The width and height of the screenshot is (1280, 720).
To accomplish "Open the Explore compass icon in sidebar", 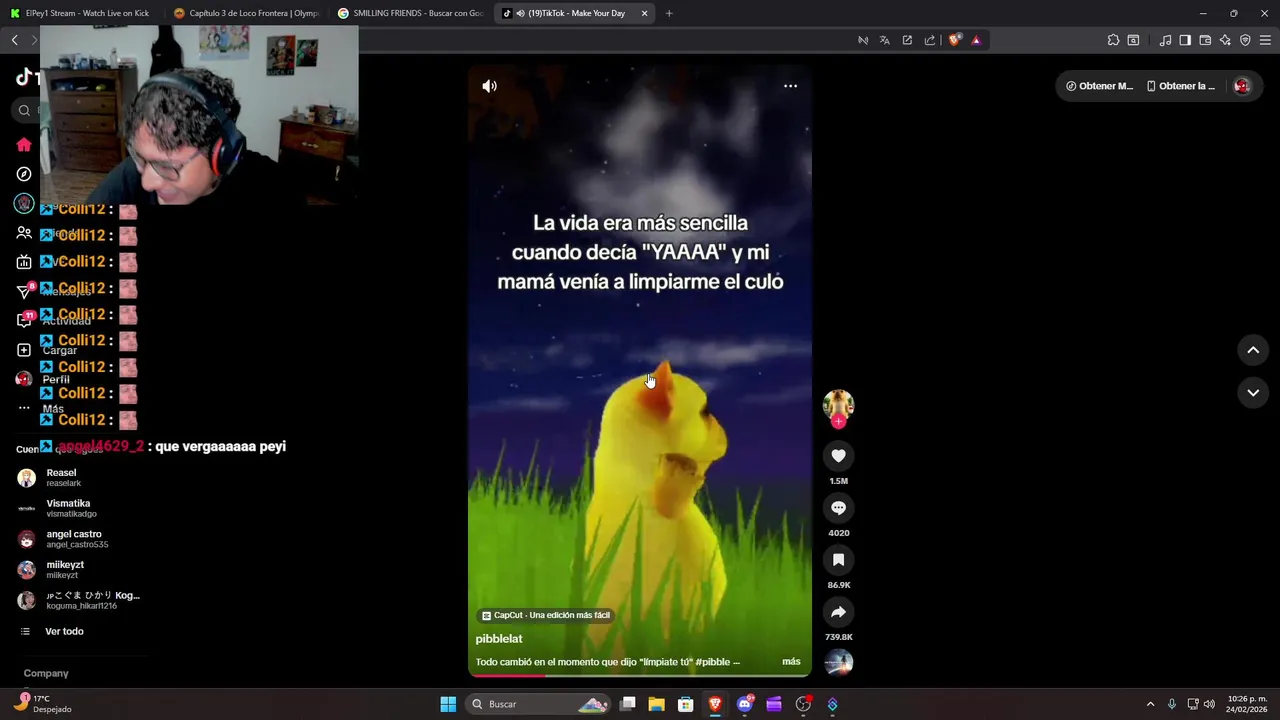I will coord(24,174).
